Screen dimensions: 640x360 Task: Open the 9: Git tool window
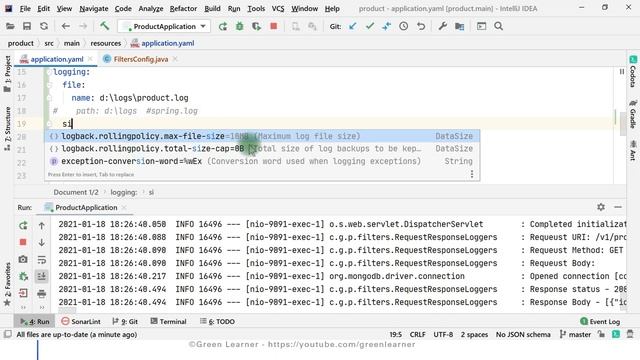coord(125,322)
